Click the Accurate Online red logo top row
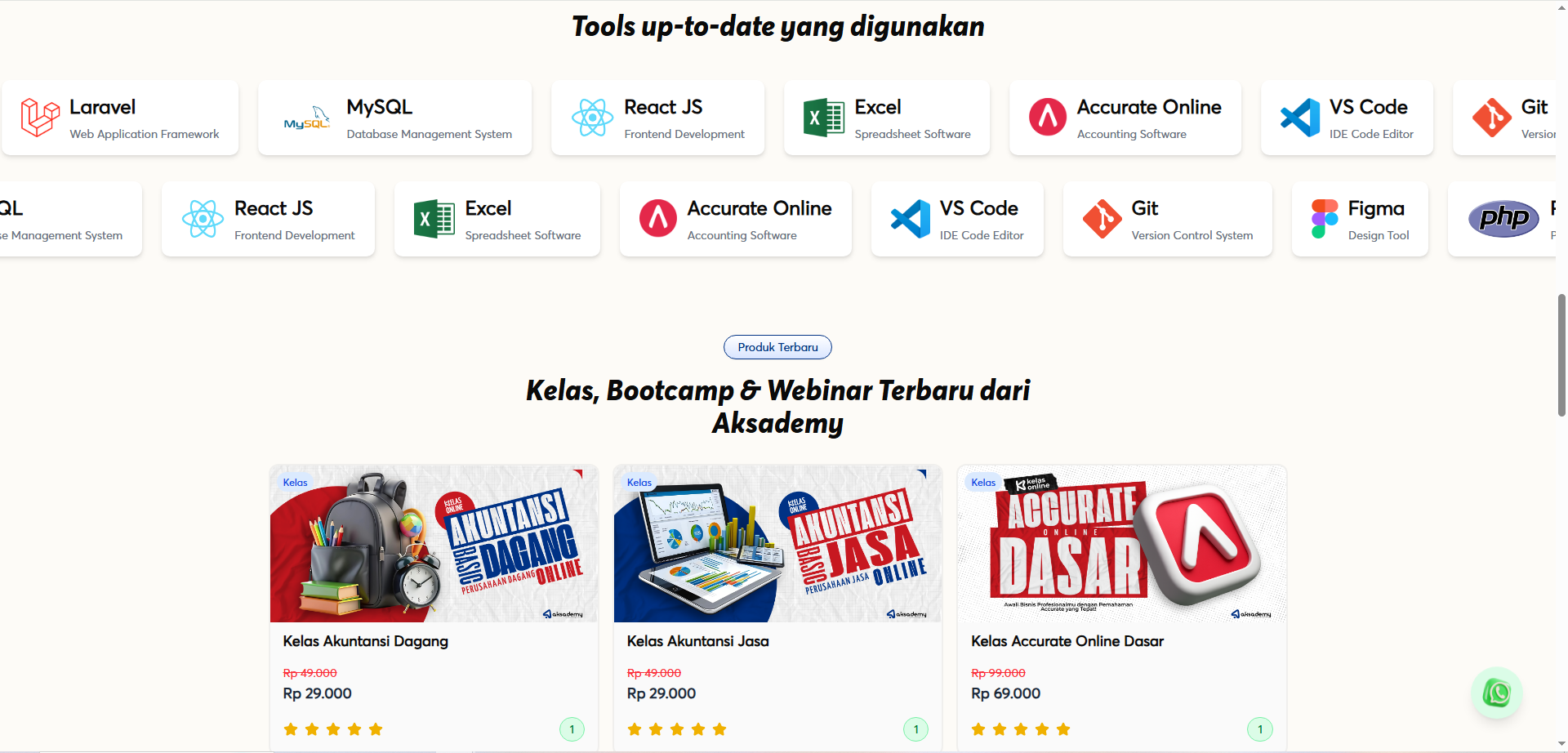The height and width of the screenshot is (753, 1568). click(1048, 118)
